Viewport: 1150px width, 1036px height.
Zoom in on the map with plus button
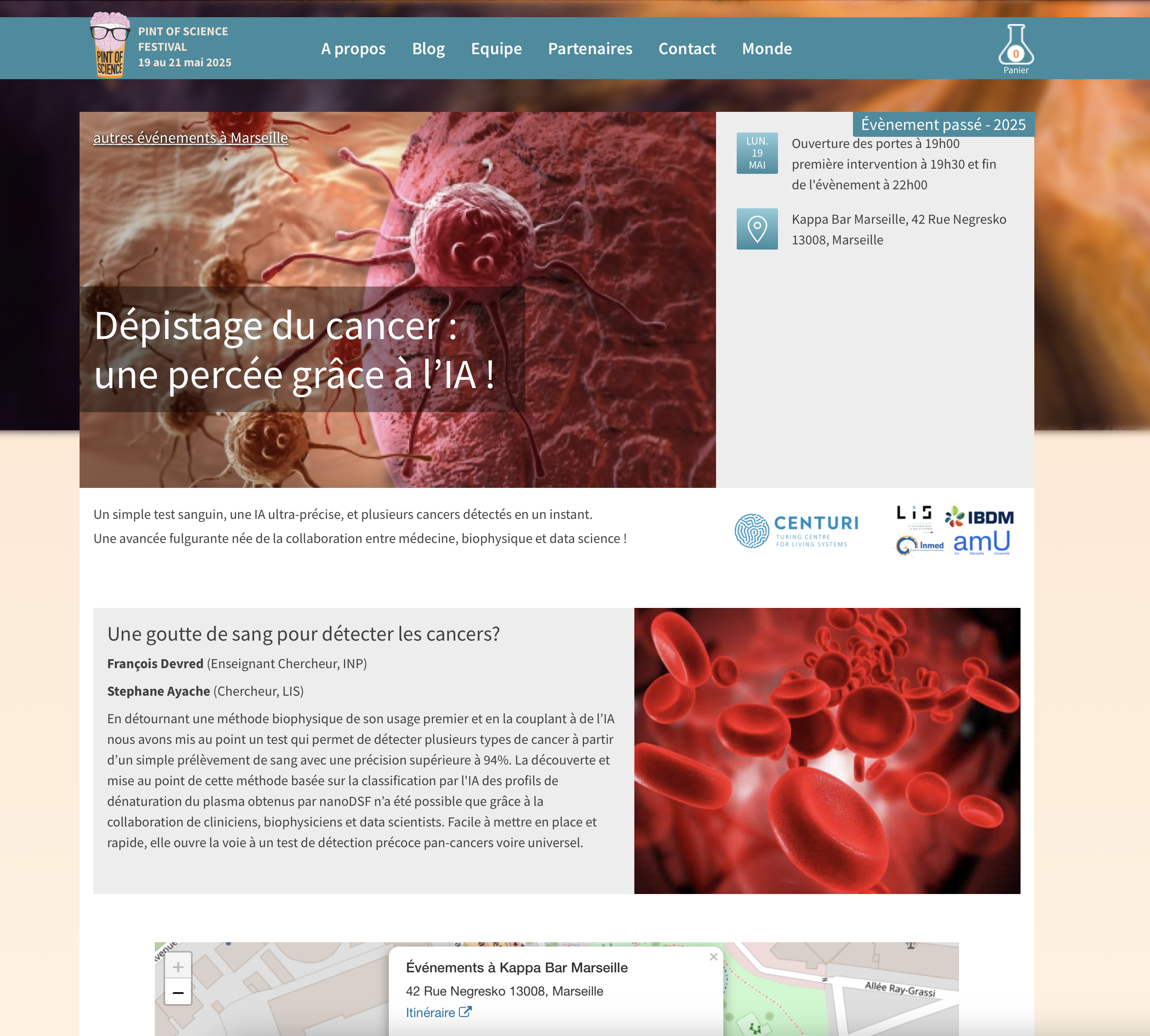point(178,967)
